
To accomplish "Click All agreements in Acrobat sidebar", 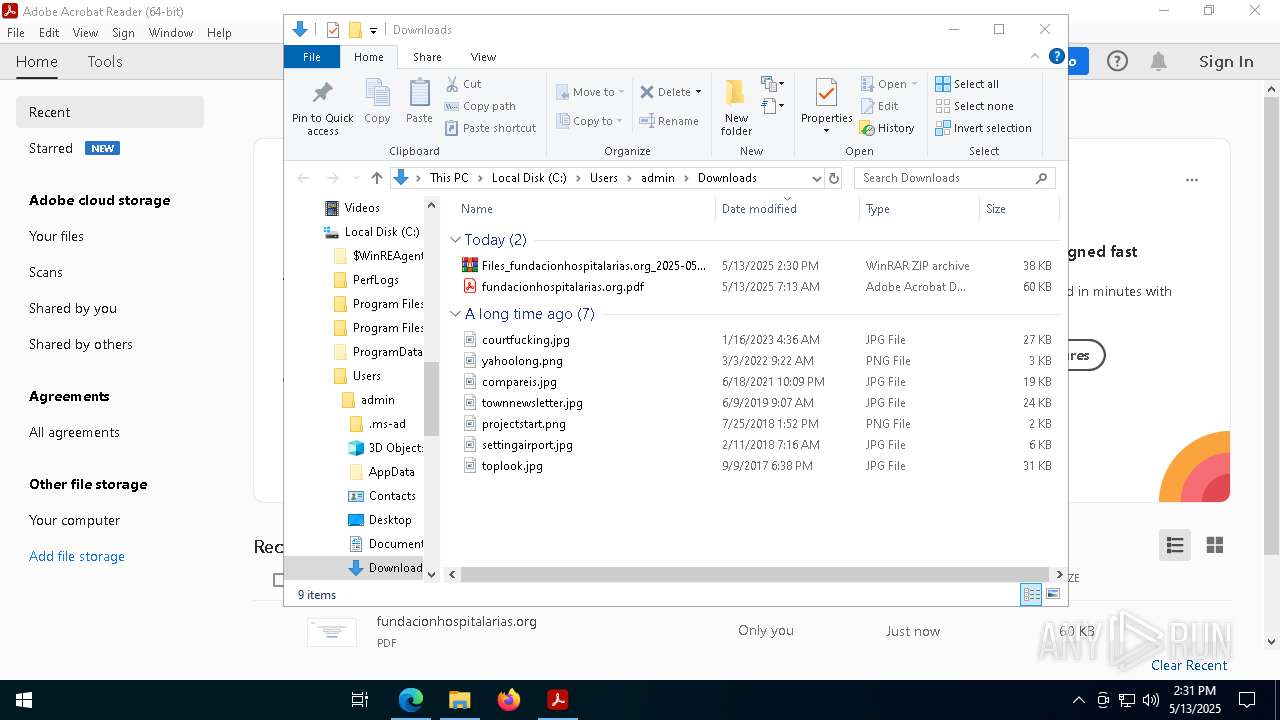I will click(74, 432).
